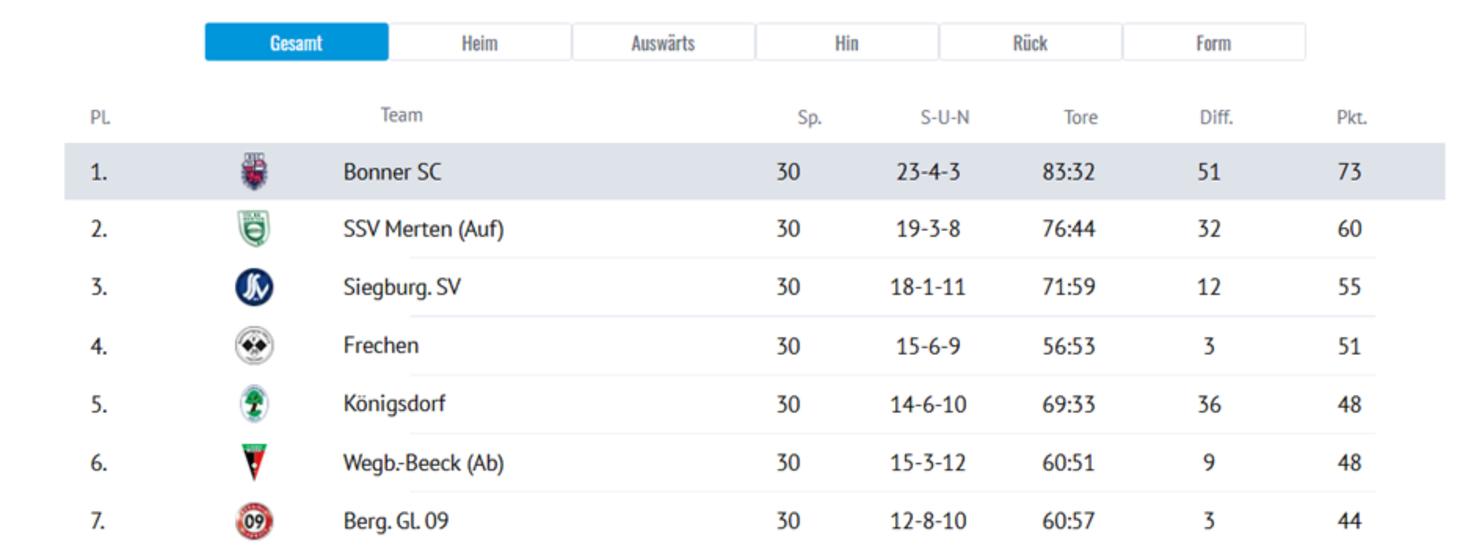Open the Hin tab
The image size is (1482, 549).
(846, 43)
